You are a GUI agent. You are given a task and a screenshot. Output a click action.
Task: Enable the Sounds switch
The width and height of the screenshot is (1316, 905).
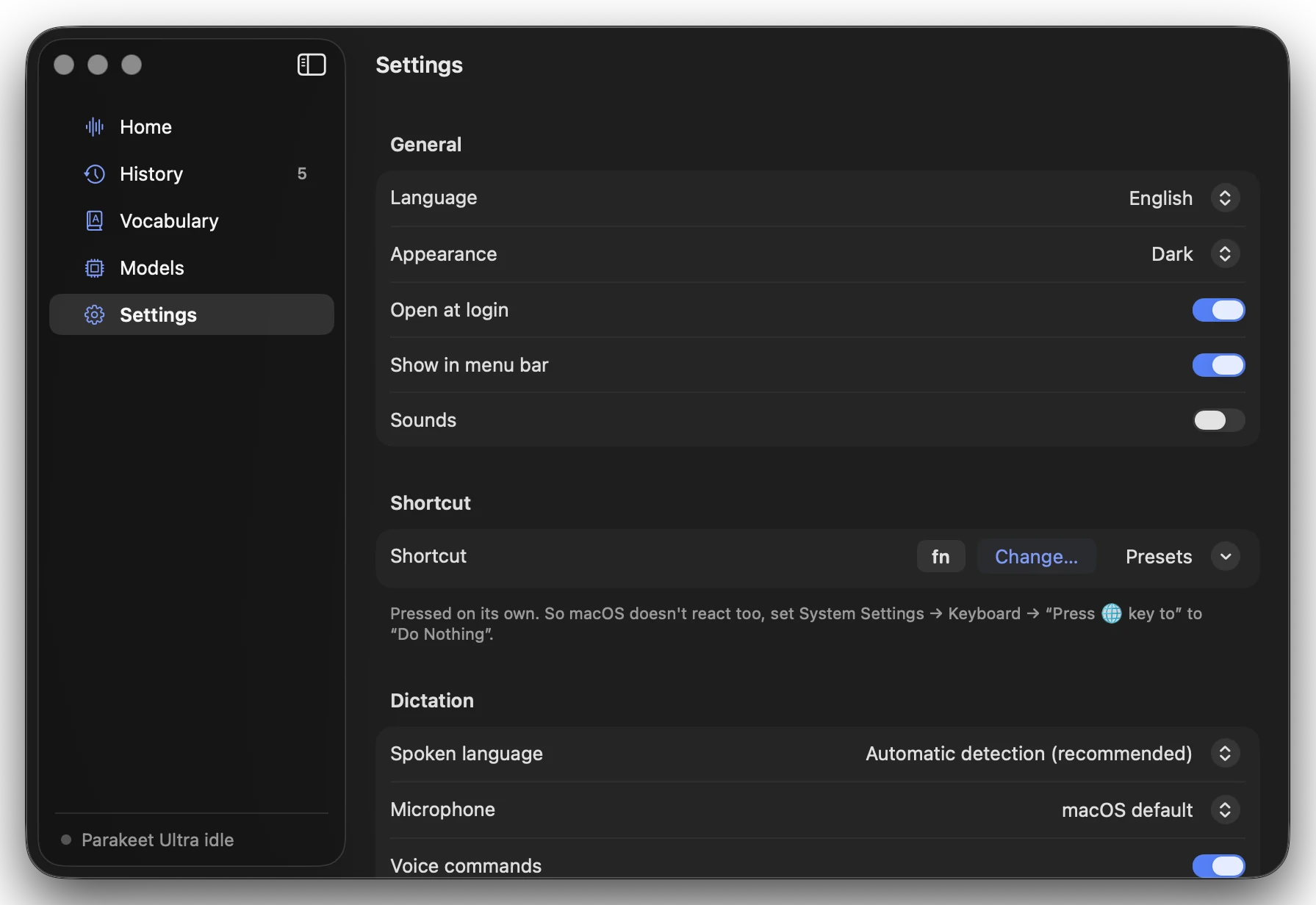point(1218,420)
